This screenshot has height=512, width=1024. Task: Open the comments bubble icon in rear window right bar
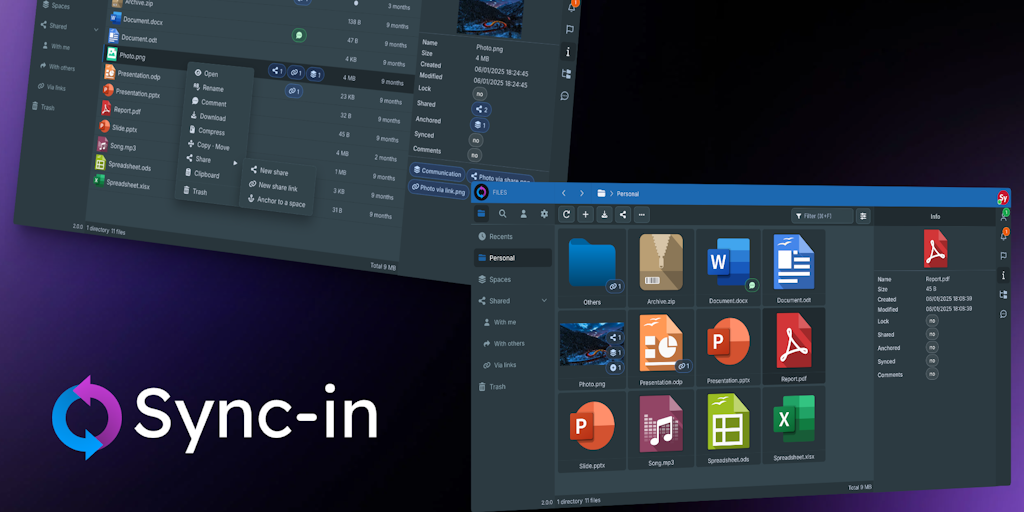tap(565, 96)
